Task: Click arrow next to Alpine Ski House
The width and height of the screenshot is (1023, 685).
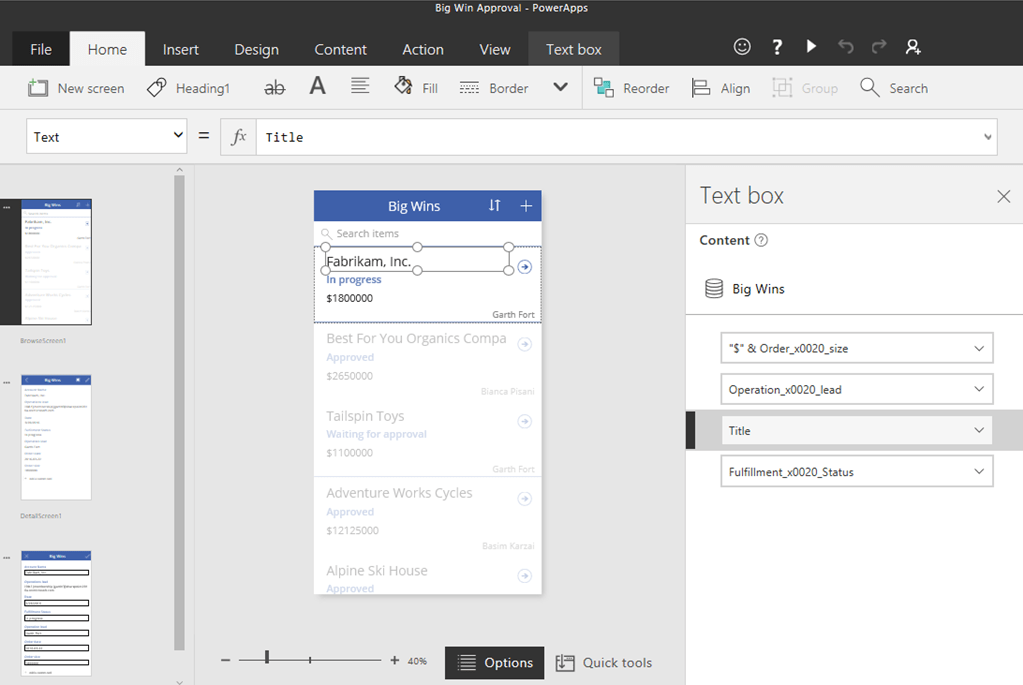Action: coord(525,575)
